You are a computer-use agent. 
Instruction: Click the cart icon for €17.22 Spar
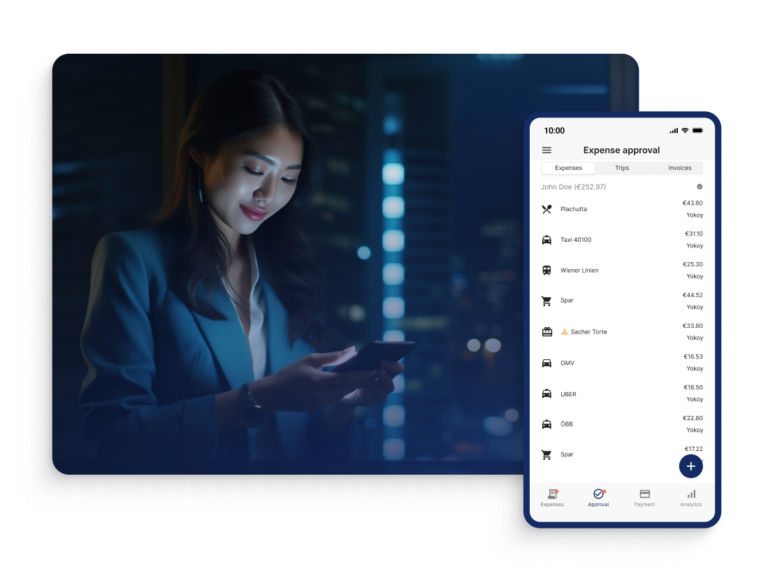547,455
